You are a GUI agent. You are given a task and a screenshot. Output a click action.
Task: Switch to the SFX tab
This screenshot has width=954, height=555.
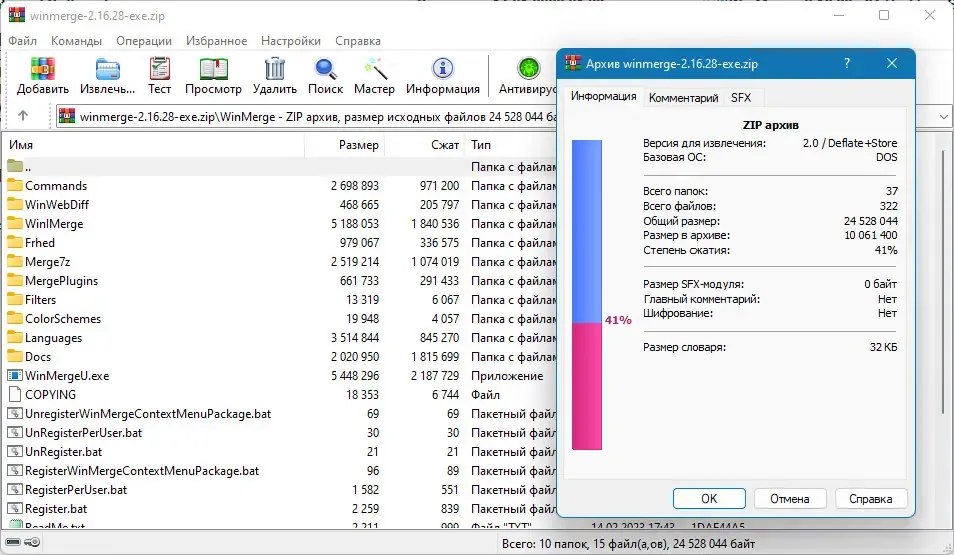(741, 98)
